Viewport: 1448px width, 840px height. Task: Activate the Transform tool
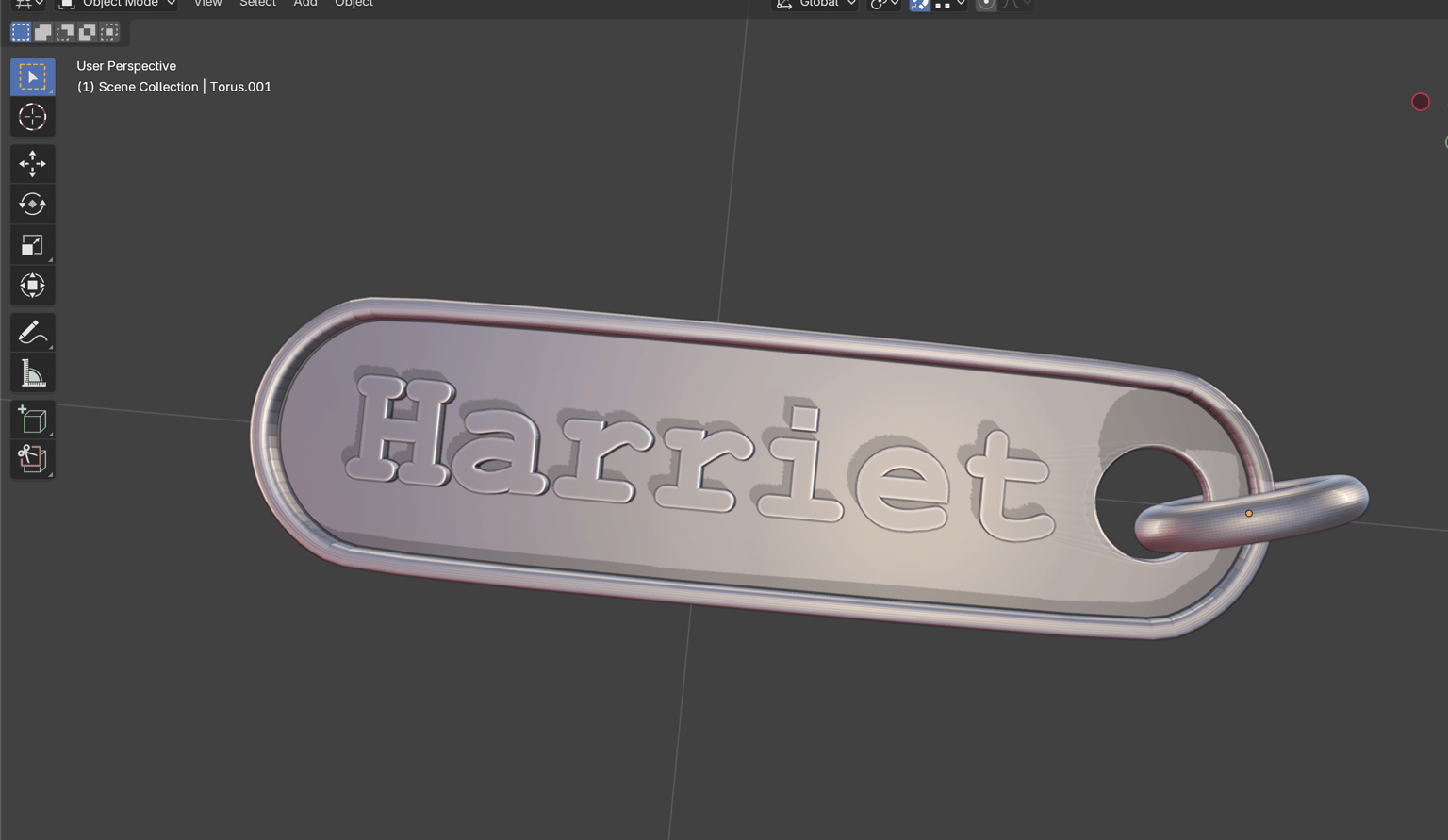(x=32, y=285)
